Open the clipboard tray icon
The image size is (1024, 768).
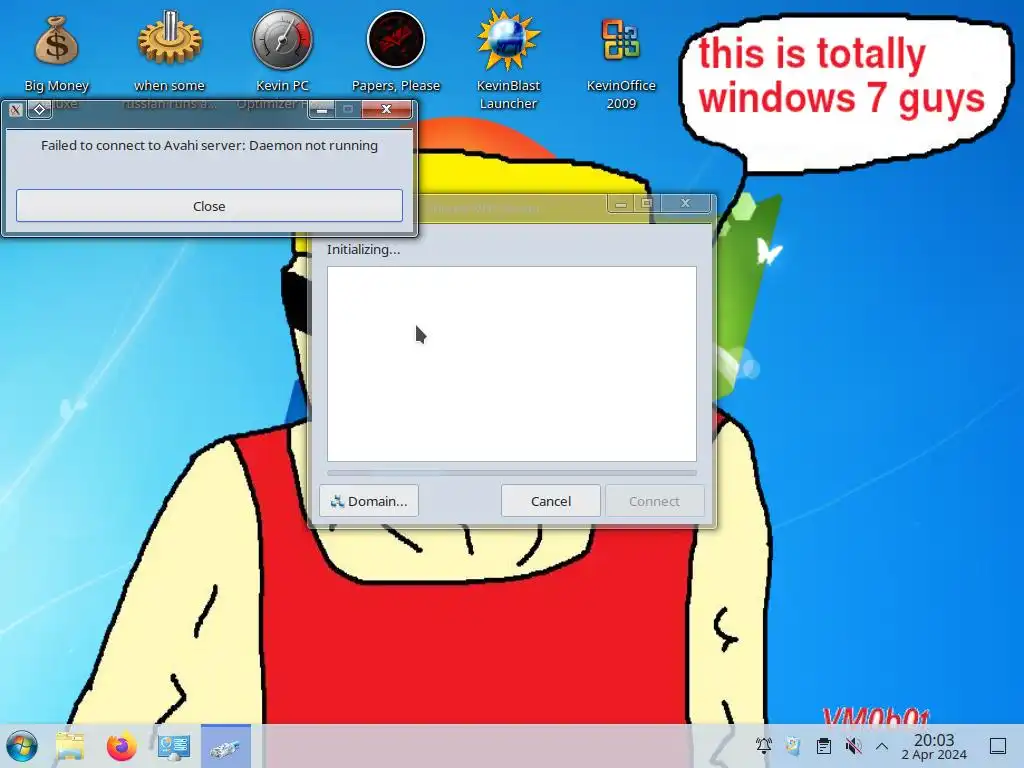coord(824,746)
